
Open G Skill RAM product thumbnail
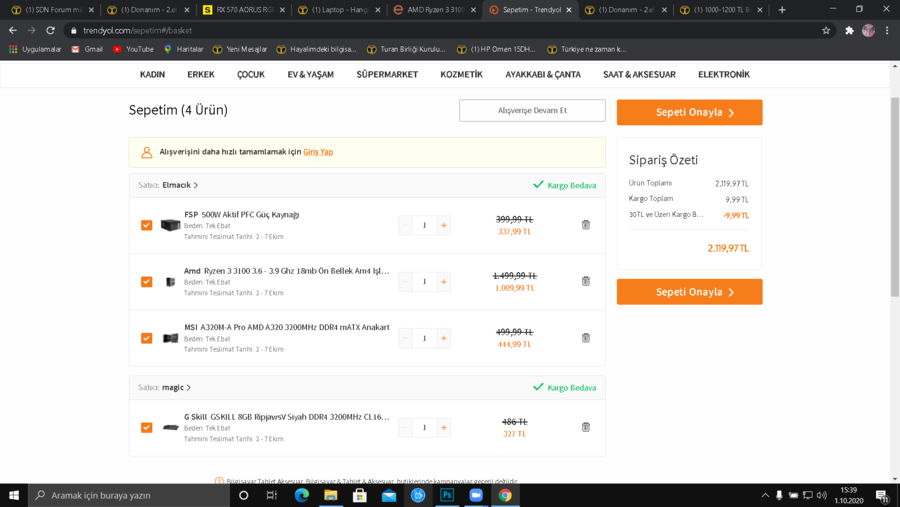tap(170, 427)
